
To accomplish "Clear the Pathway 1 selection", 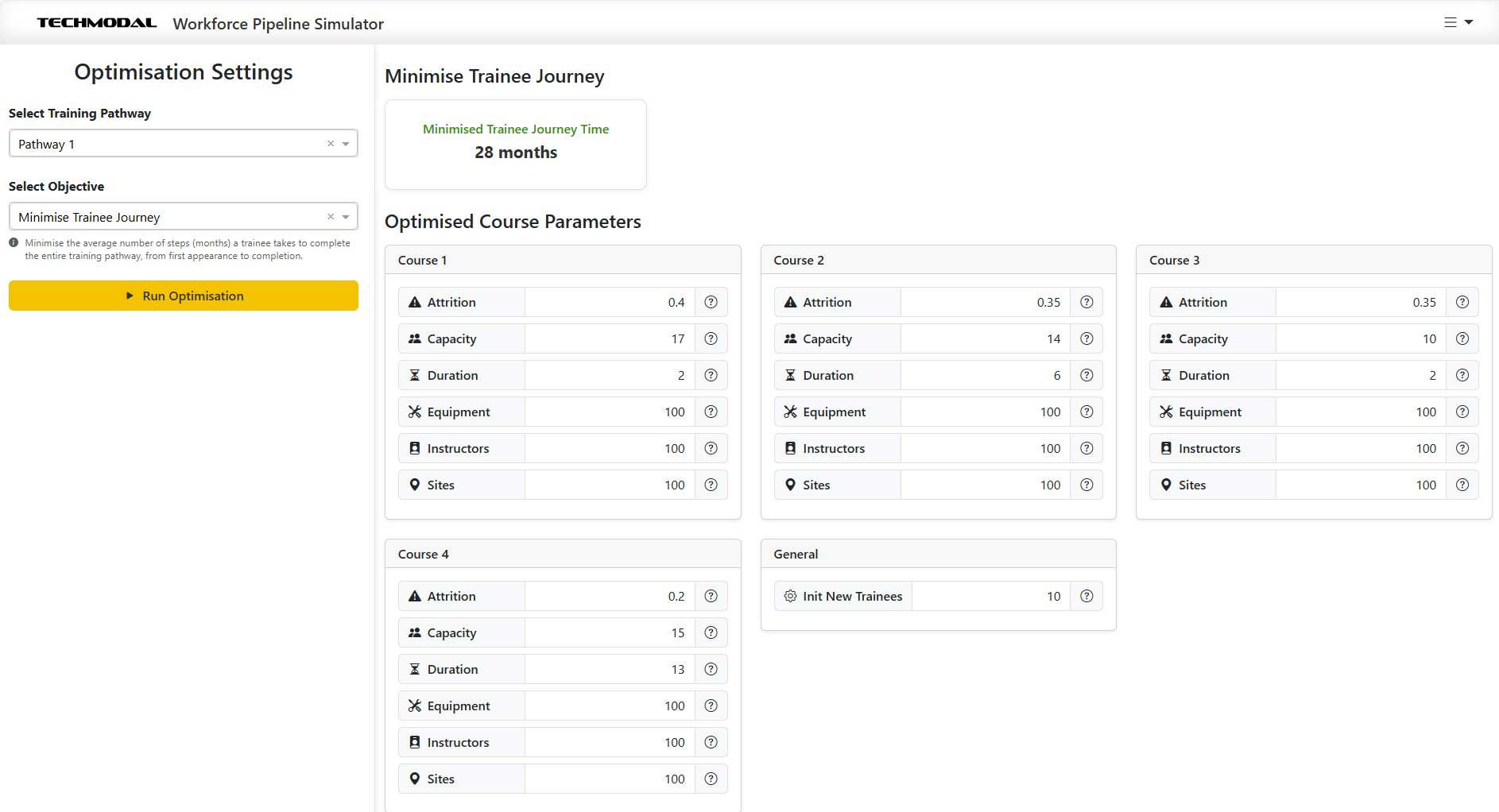I will tap(331, 144).
